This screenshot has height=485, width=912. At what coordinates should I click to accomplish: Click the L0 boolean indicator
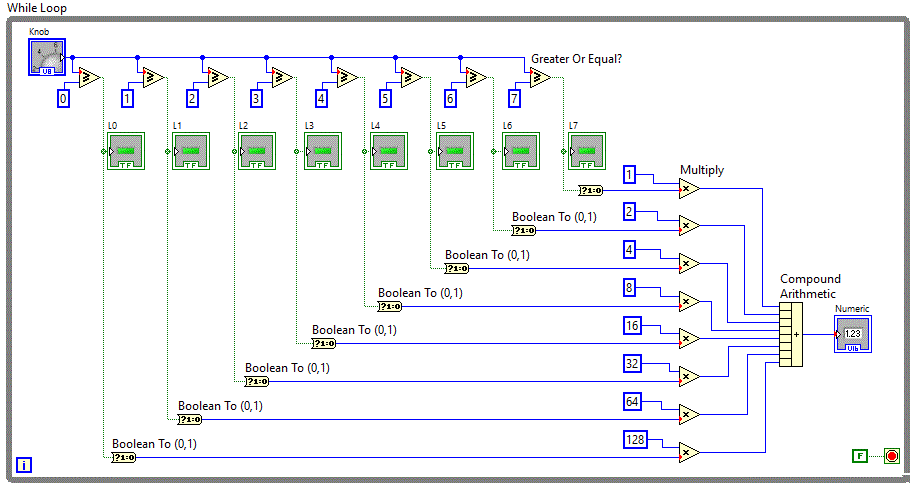pos(126,151)
